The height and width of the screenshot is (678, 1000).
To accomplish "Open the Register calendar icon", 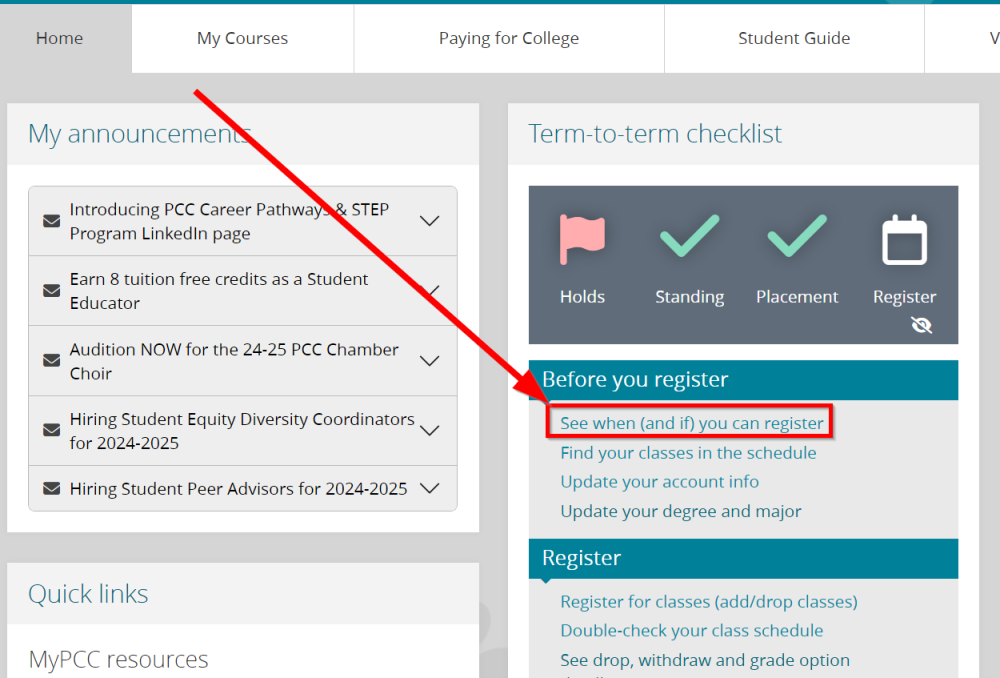I will click(904, 235).
